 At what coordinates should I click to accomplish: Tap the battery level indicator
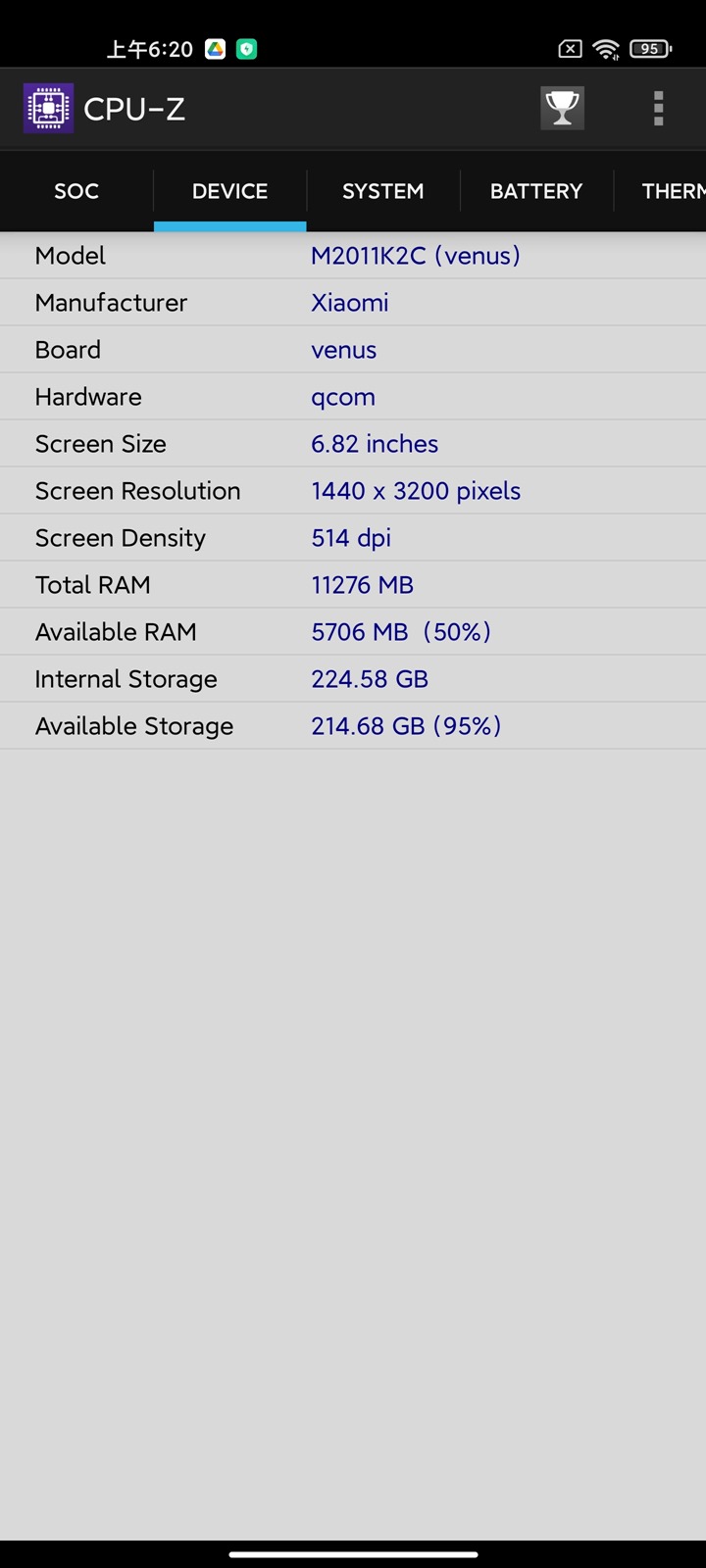[650, 49]
